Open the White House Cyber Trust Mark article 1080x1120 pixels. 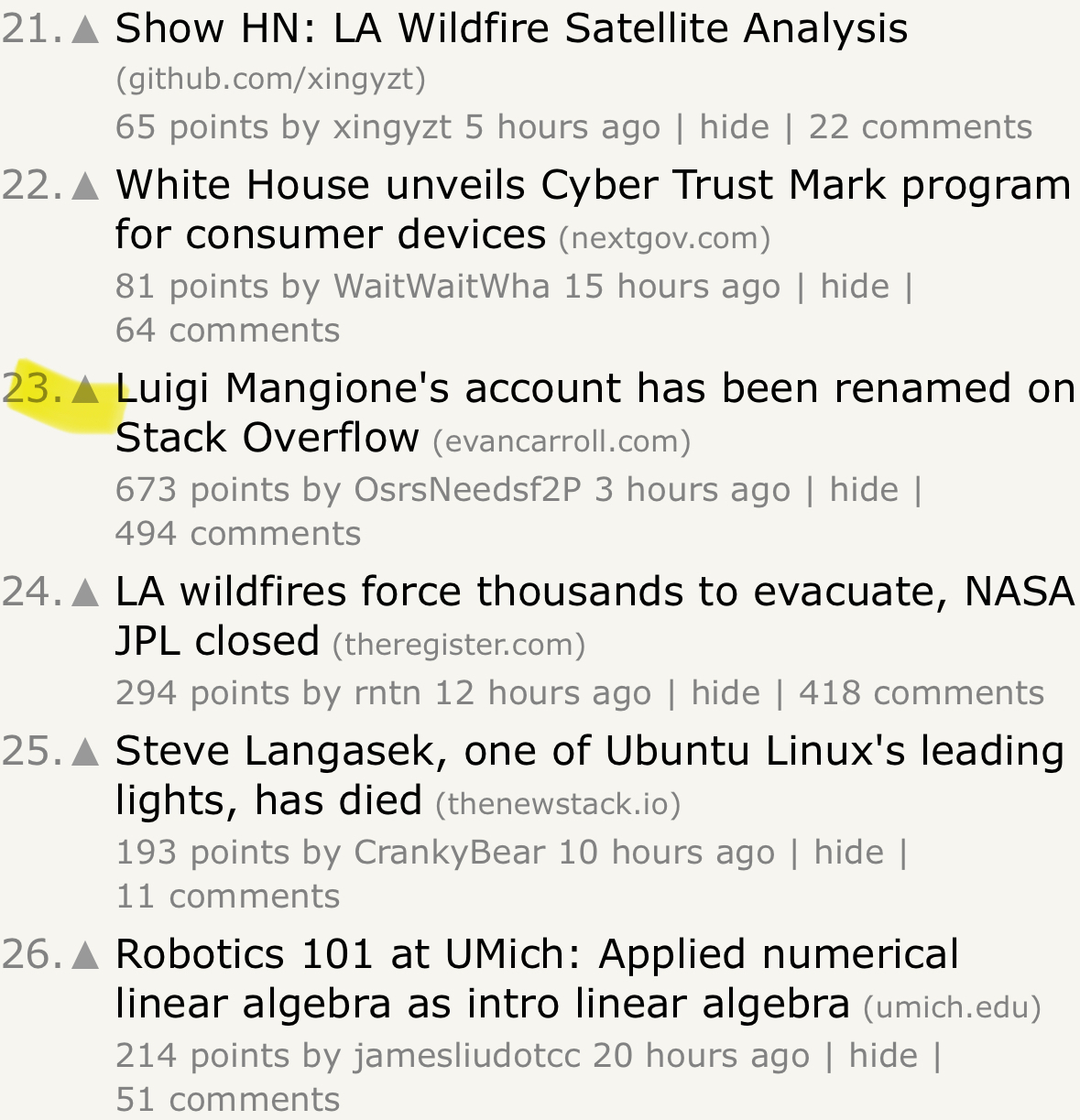point(593,186)
